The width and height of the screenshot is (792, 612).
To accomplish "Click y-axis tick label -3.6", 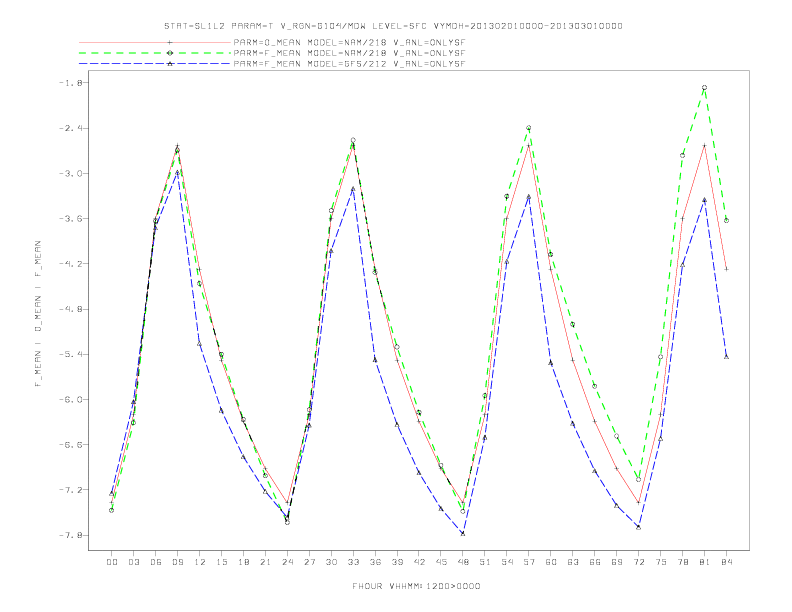I will pyautogui.click(x=69, y=219).
